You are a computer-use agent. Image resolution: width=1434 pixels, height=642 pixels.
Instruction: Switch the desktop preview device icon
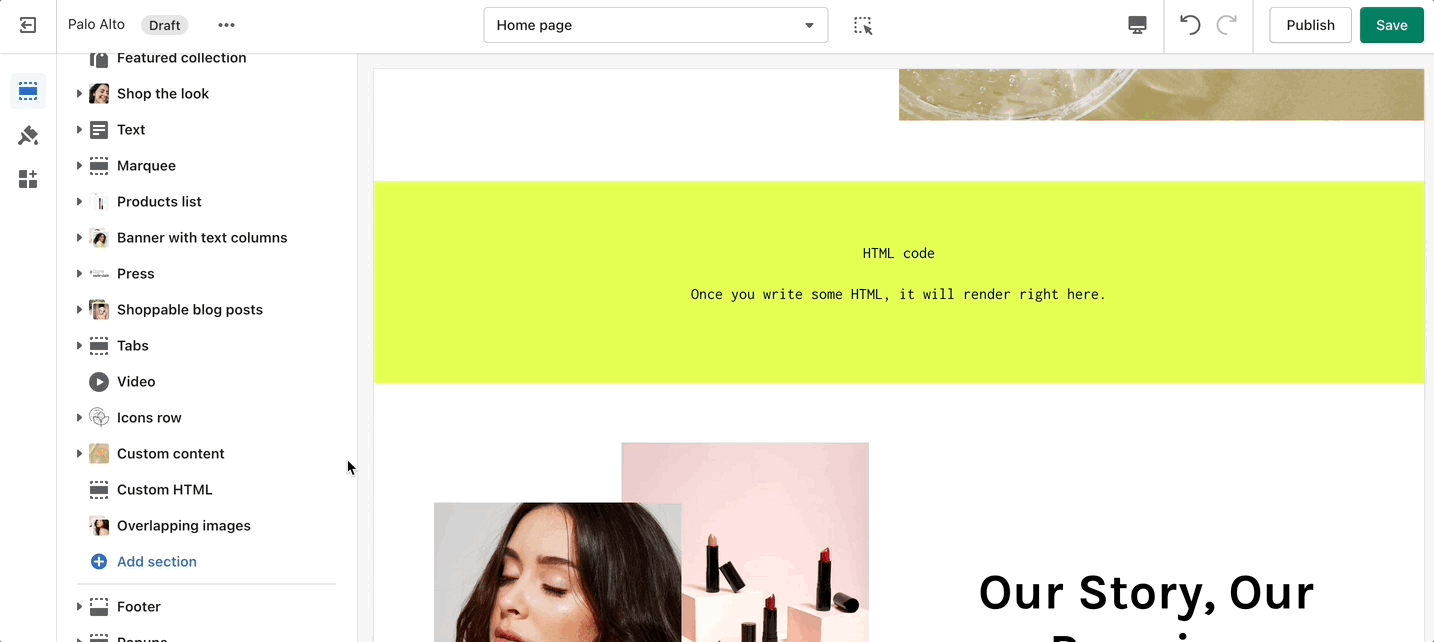click(1137, 25)
